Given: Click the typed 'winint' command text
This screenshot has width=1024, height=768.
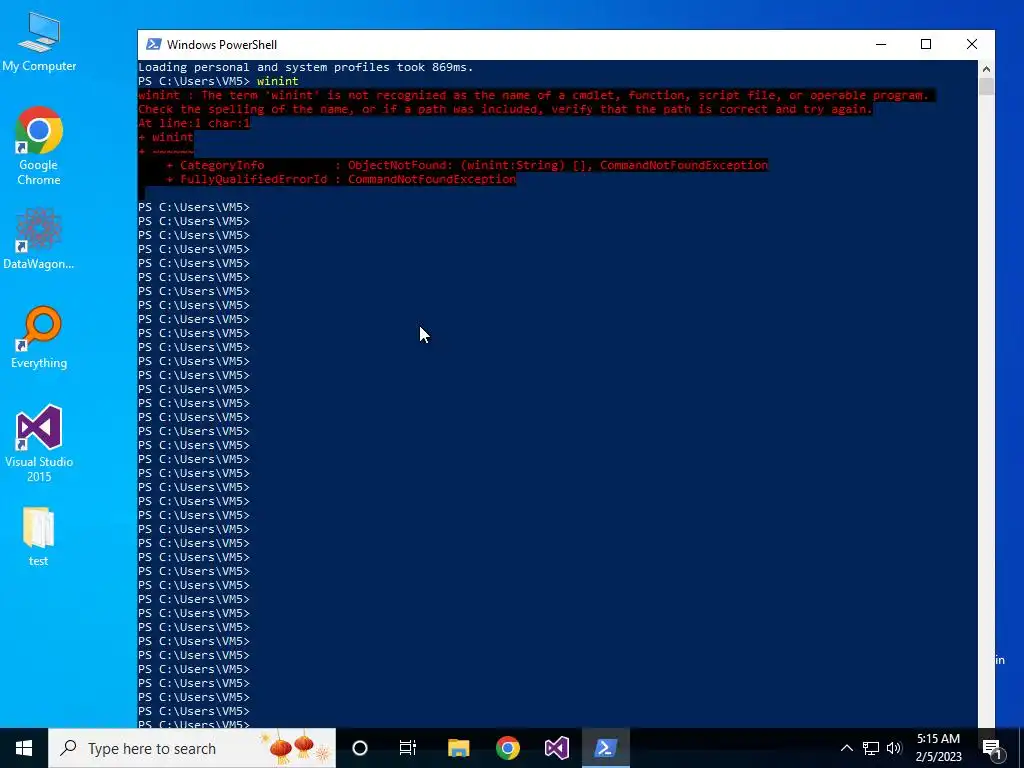Looking at the screenshot, I should coord(278,81).
